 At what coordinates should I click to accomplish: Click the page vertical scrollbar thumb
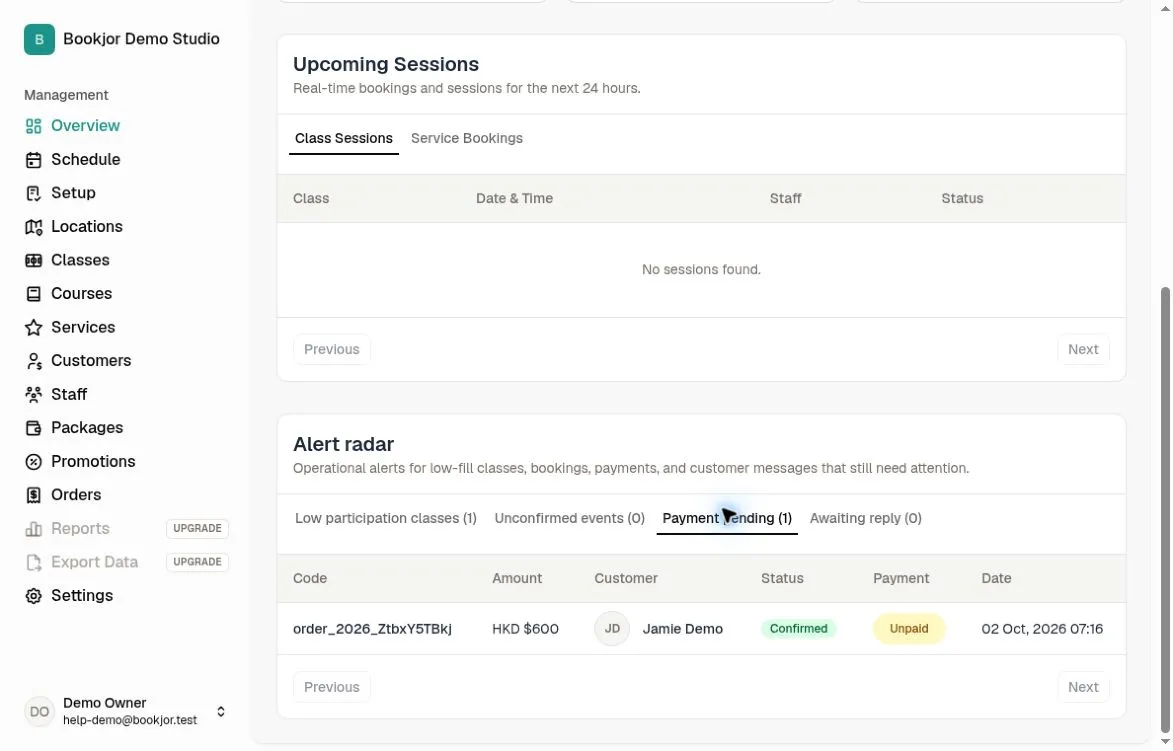coord(1164,509)
